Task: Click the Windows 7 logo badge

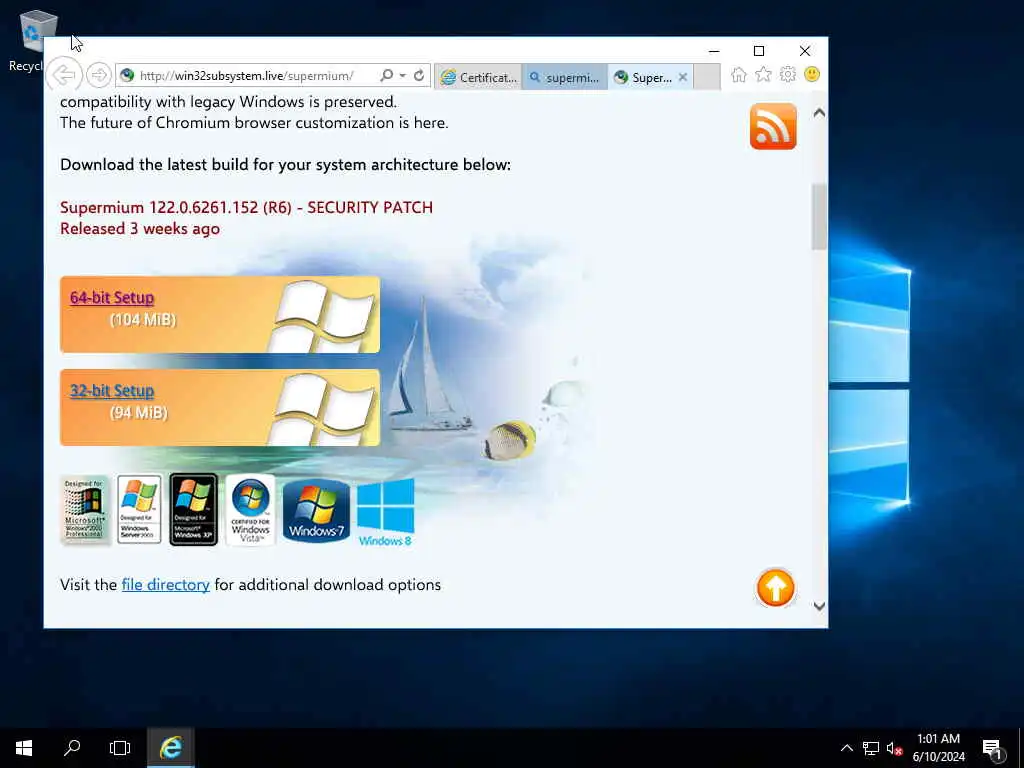Action: 316,510
